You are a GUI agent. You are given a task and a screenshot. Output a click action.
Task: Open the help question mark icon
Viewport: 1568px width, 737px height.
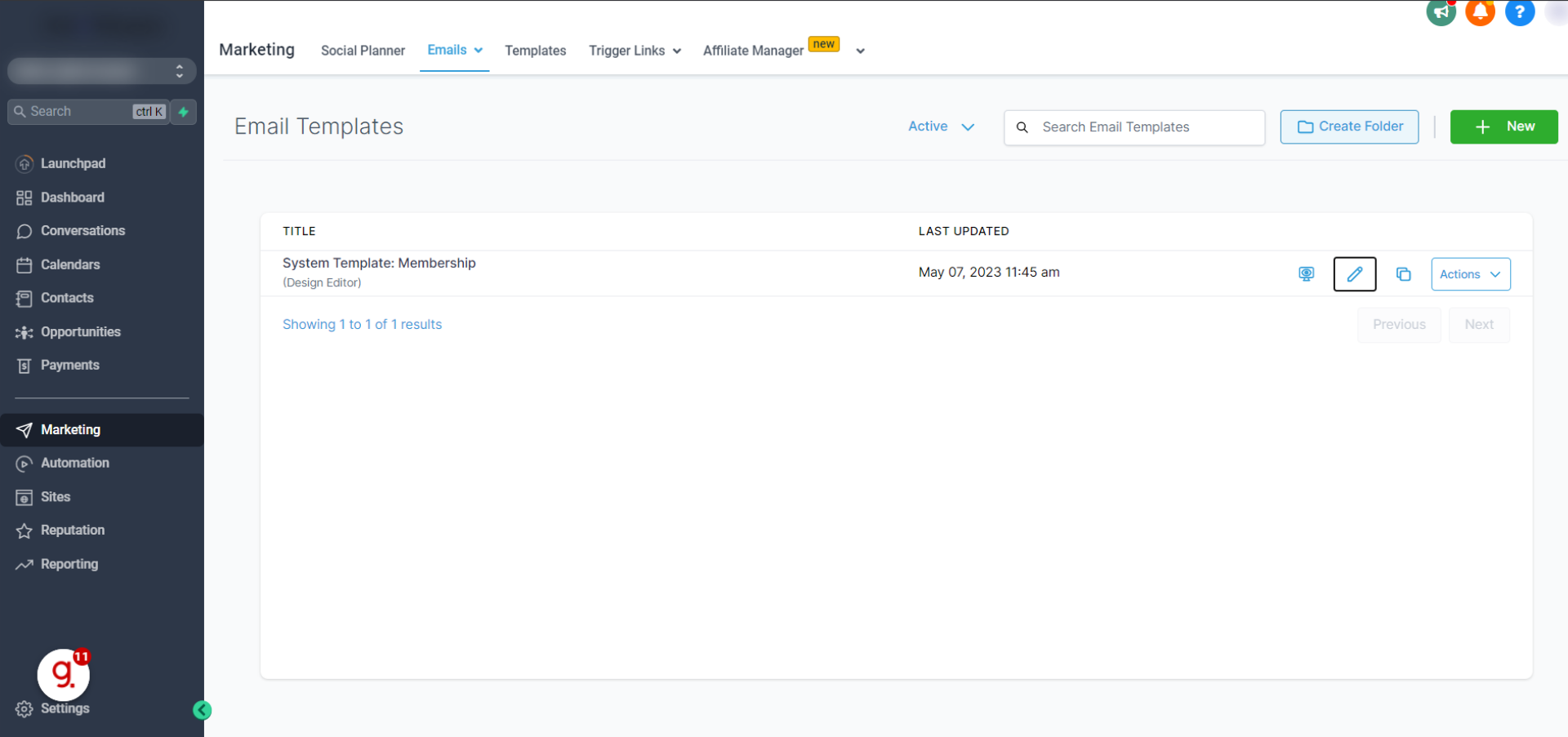(x=1520, y=11)
